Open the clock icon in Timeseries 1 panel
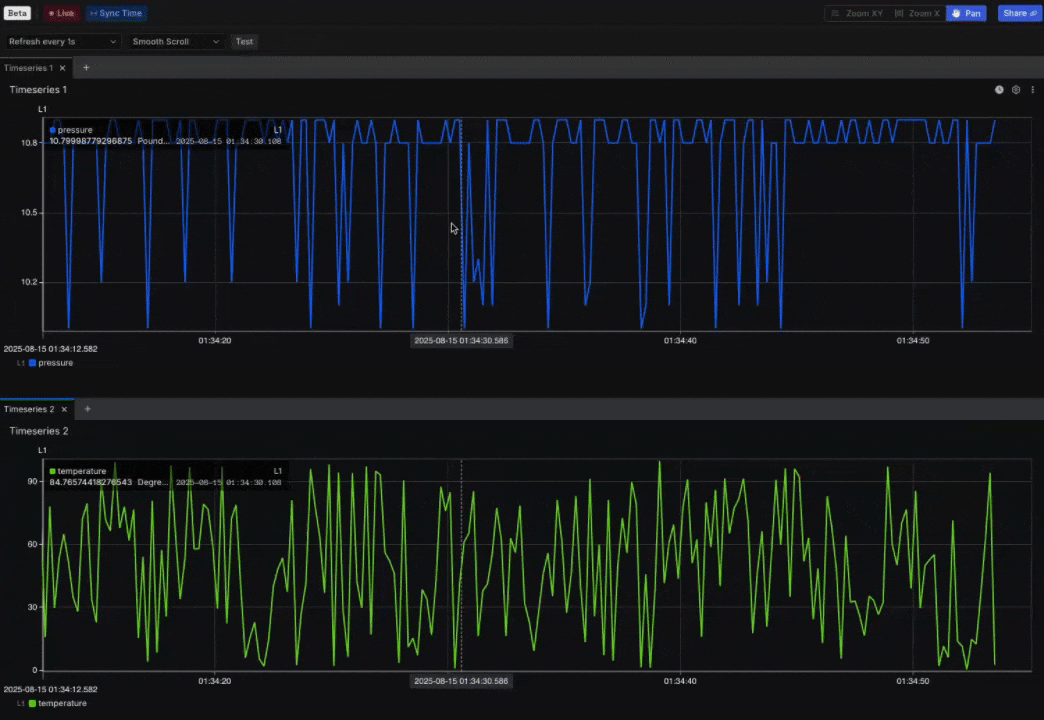Image resolution: width=1044 pixels, height=720 pixels. tap(999, 90)
